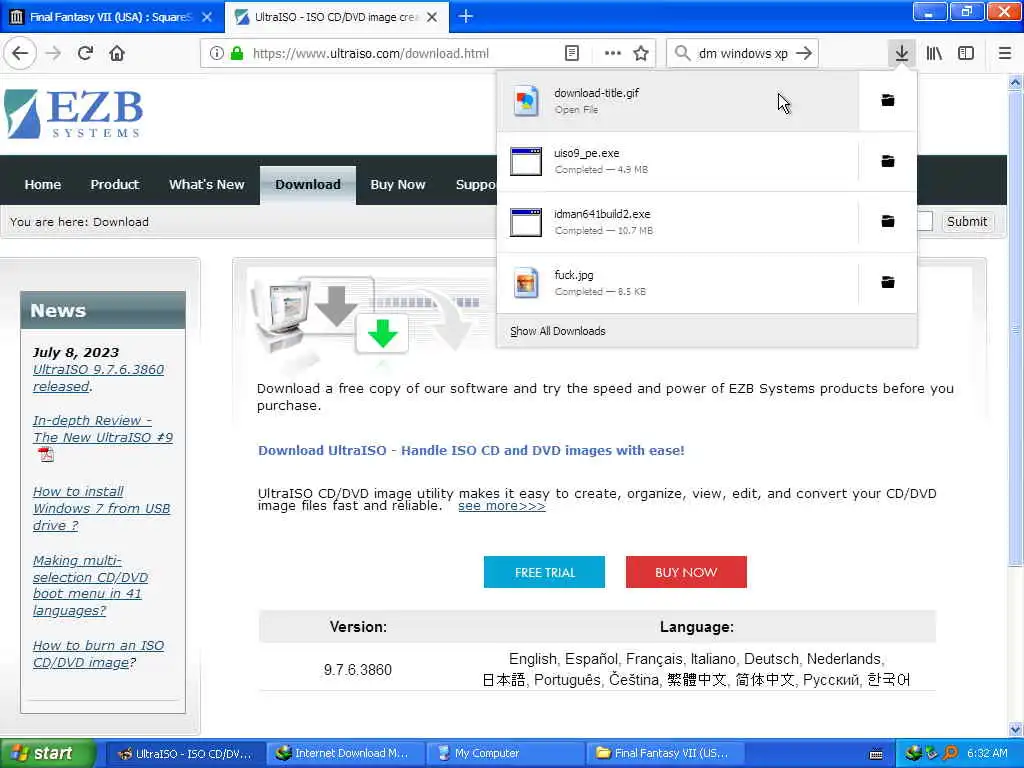1024x768 pixels.
Task: Click the red BUY NOW button
Action: tap(686, 572)
